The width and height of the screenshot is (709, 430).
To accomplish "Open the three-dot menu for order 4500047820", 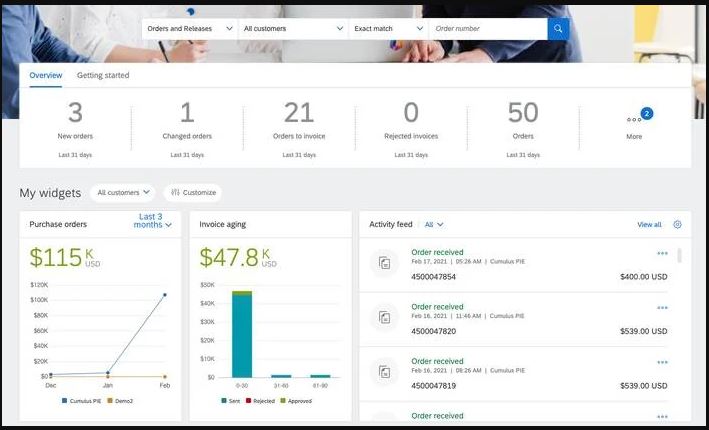I will (x=662, y=308).
